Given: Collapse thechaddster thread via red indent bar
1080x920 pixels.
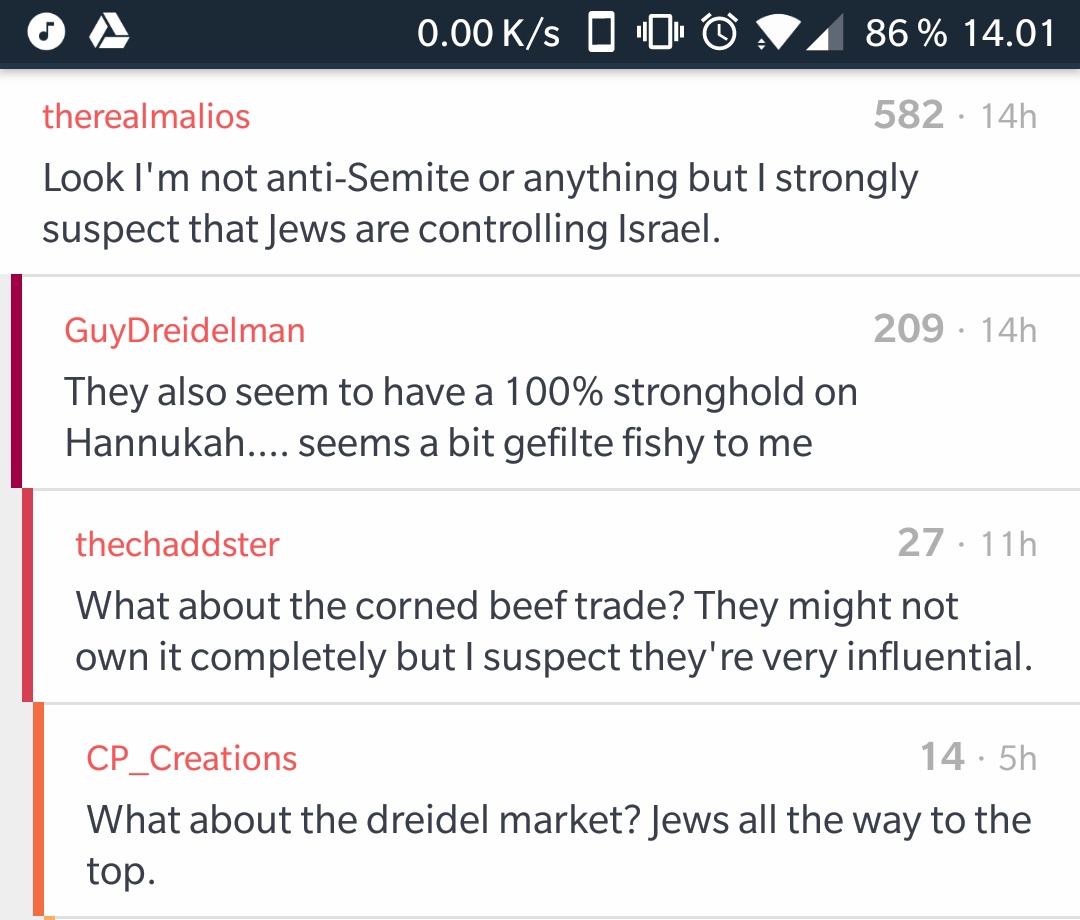Looking at the screenshot, I should tap(27, 595).
